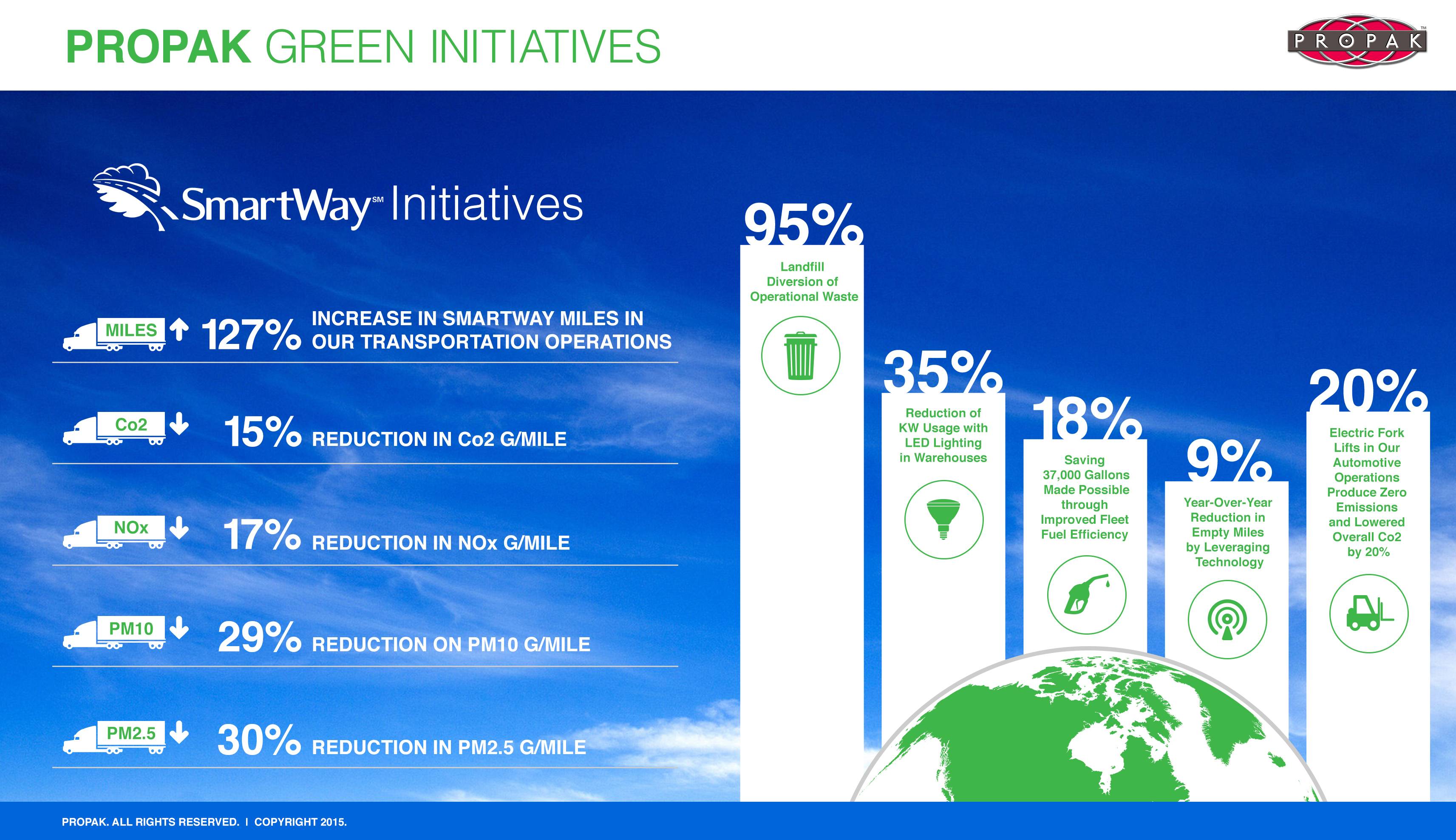This screenshot has width=1456, height=840.
Task: Click 'REDUCTION ON PM10 G/MILE' text
Action: click(451, 644)
